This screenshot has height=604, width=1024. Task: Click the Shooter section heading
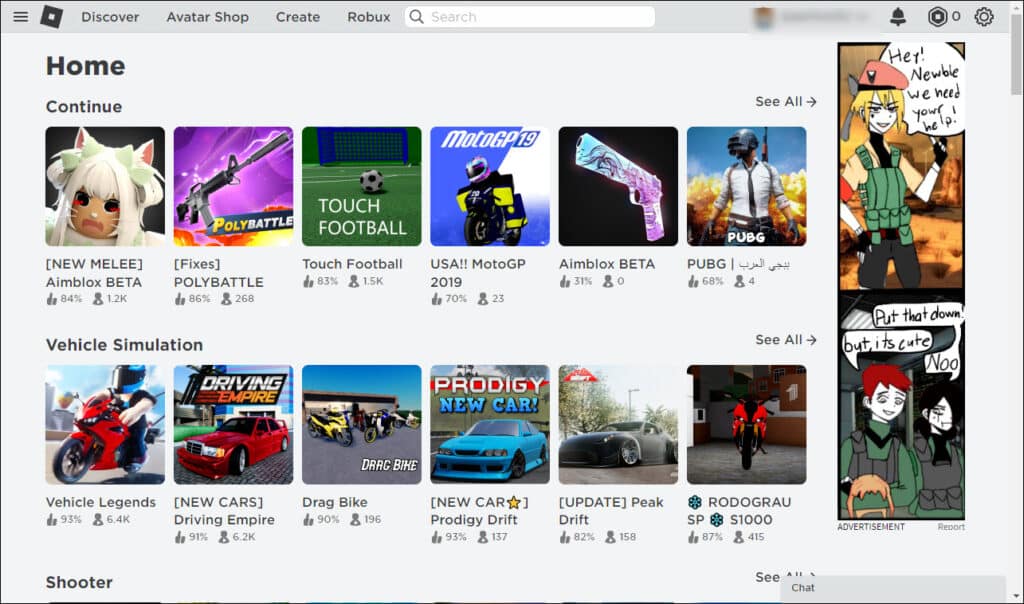coord(79,582)
